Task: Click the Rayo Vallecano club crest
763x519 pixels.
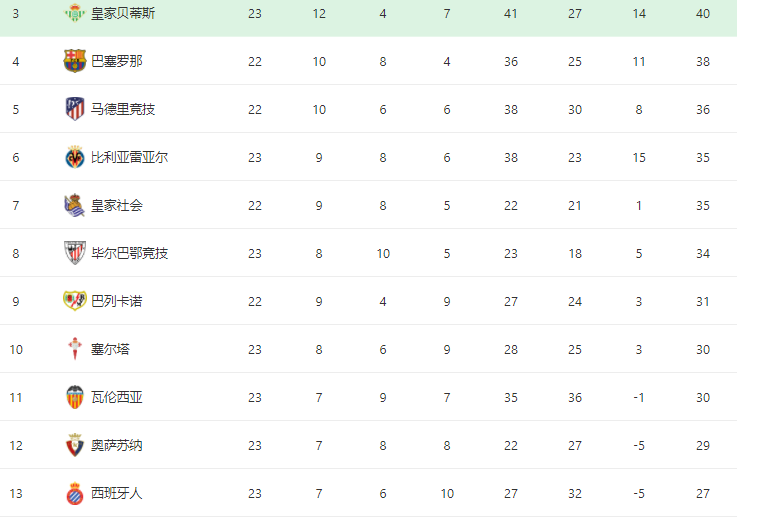Action: [x=75, y=301]
